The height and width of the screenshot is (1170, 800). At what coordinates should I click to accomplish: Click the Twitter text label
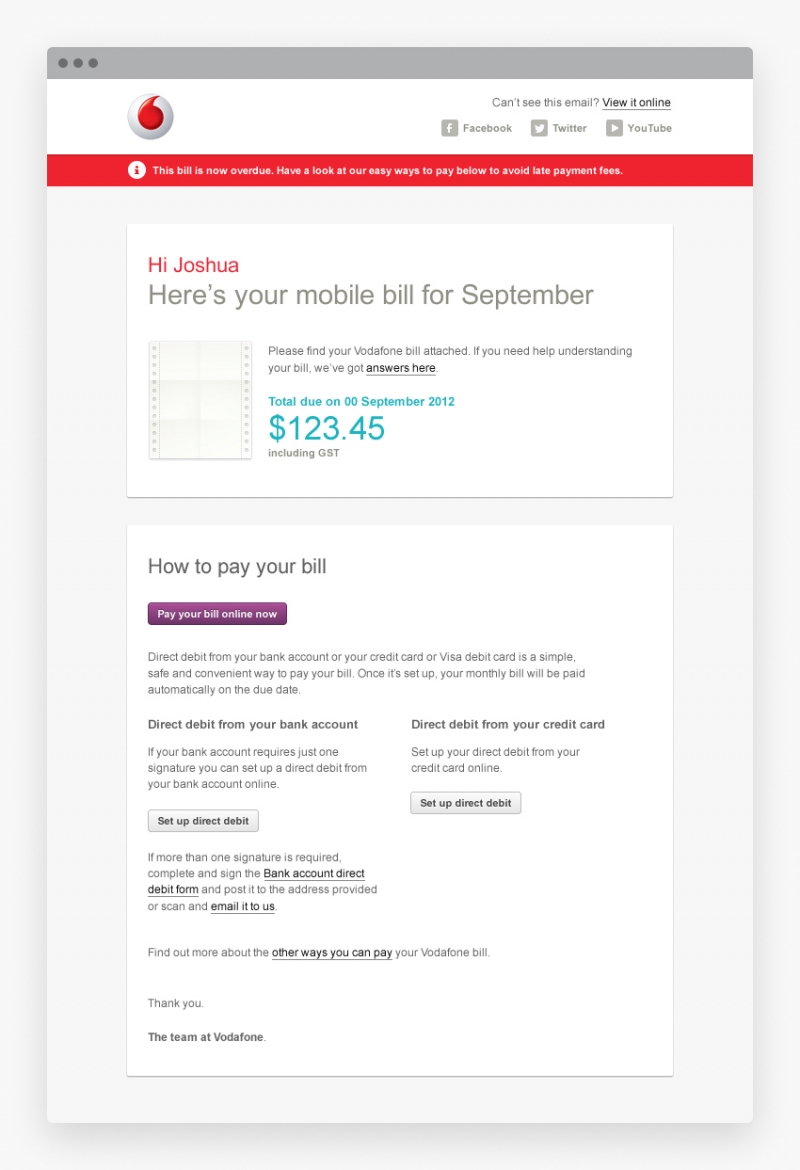[x=569, y=128]
